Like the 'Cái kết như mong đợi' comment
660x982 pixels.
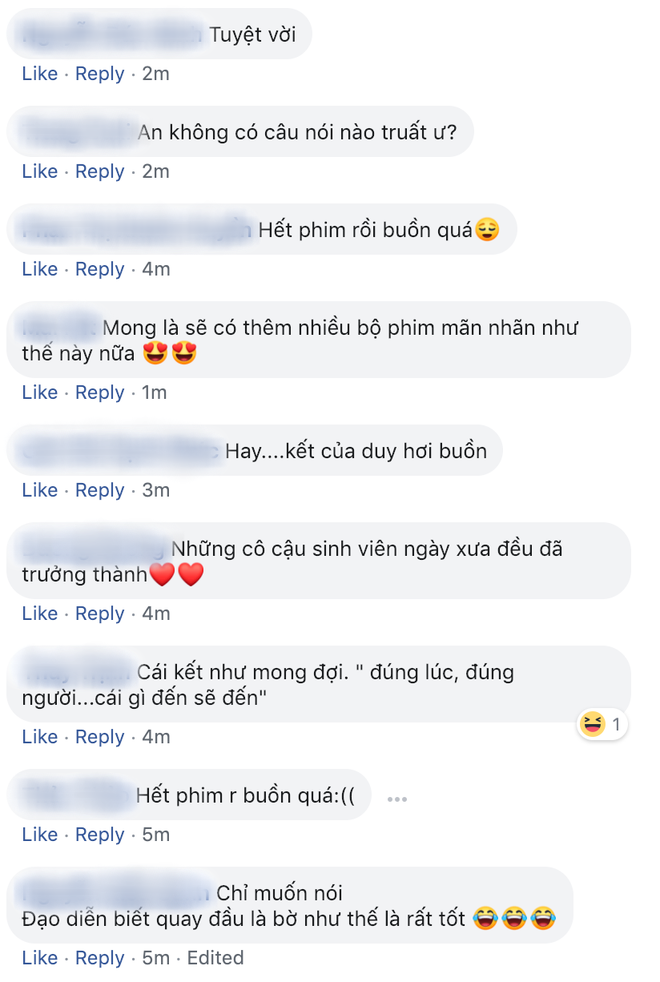point(40,737)
